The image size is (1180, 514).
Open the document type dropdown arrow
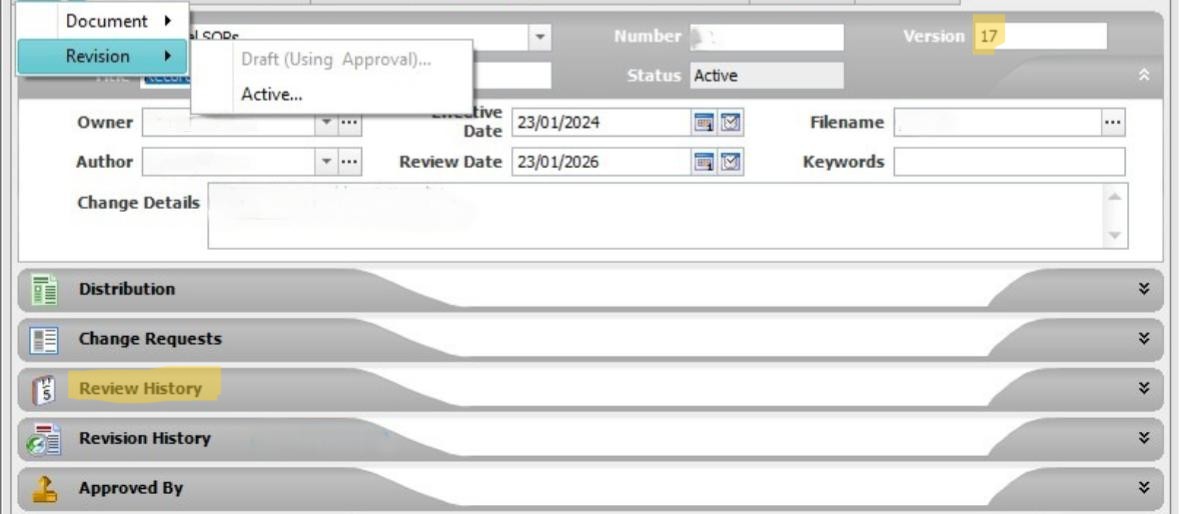(540, 36)
